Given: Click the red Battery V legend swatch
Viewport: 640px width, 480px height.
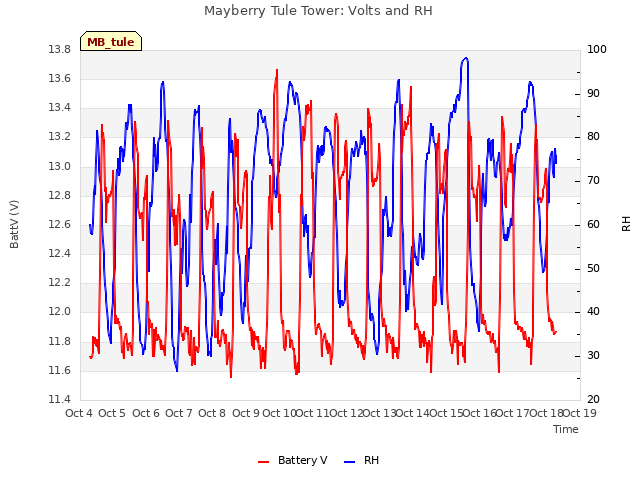Looking at the screenshot, I should [264, 462].
